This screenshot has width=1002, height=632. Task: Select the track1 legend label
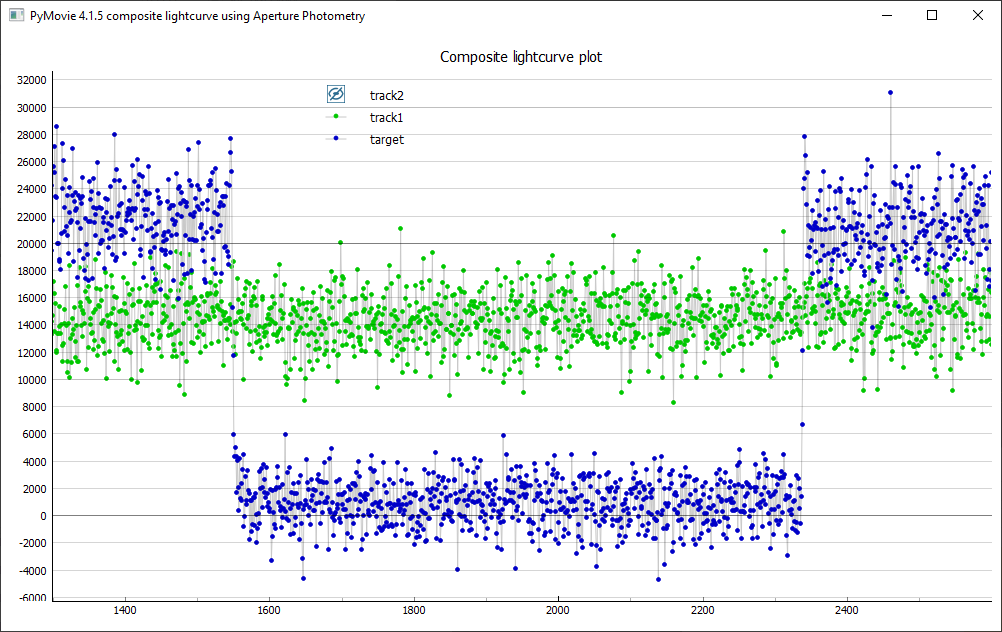pos(386,117)
